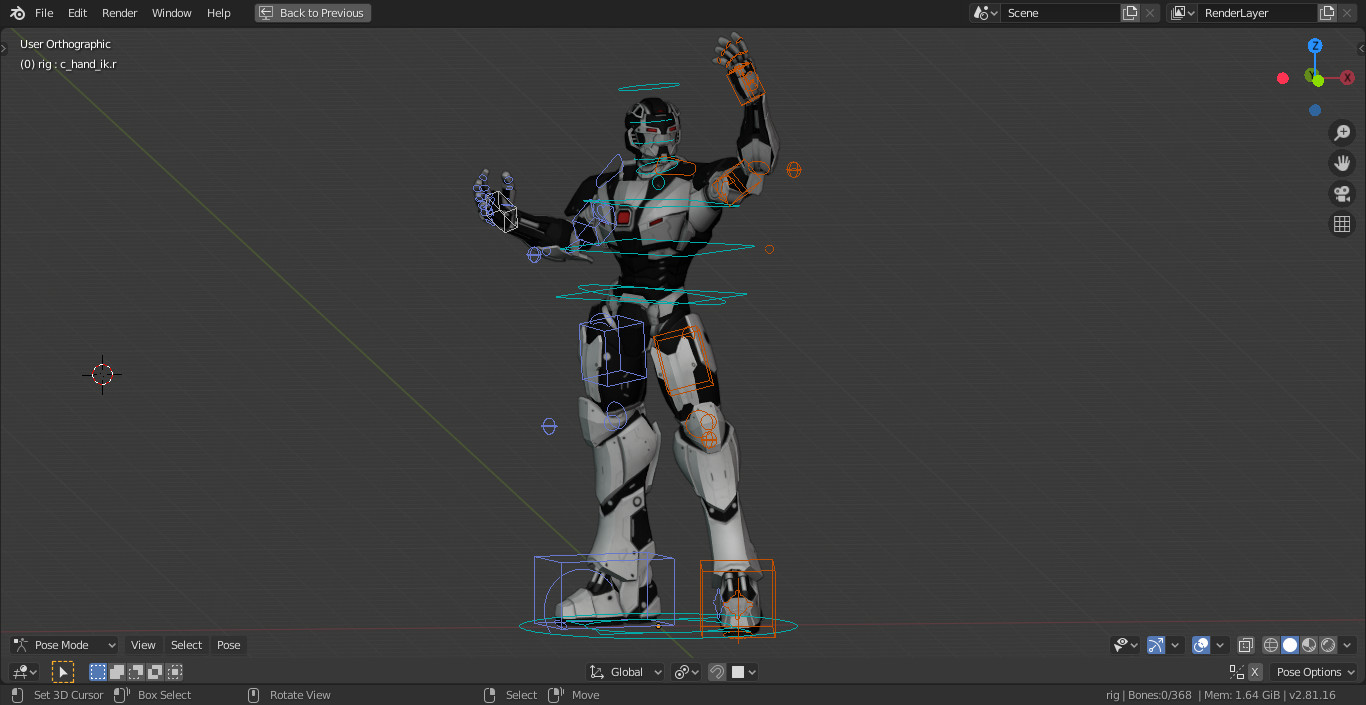Enable Material Preview viewport shading
Viewport: 1366px width, 705px height.
pyautogui.click(x=1309, y=645)
